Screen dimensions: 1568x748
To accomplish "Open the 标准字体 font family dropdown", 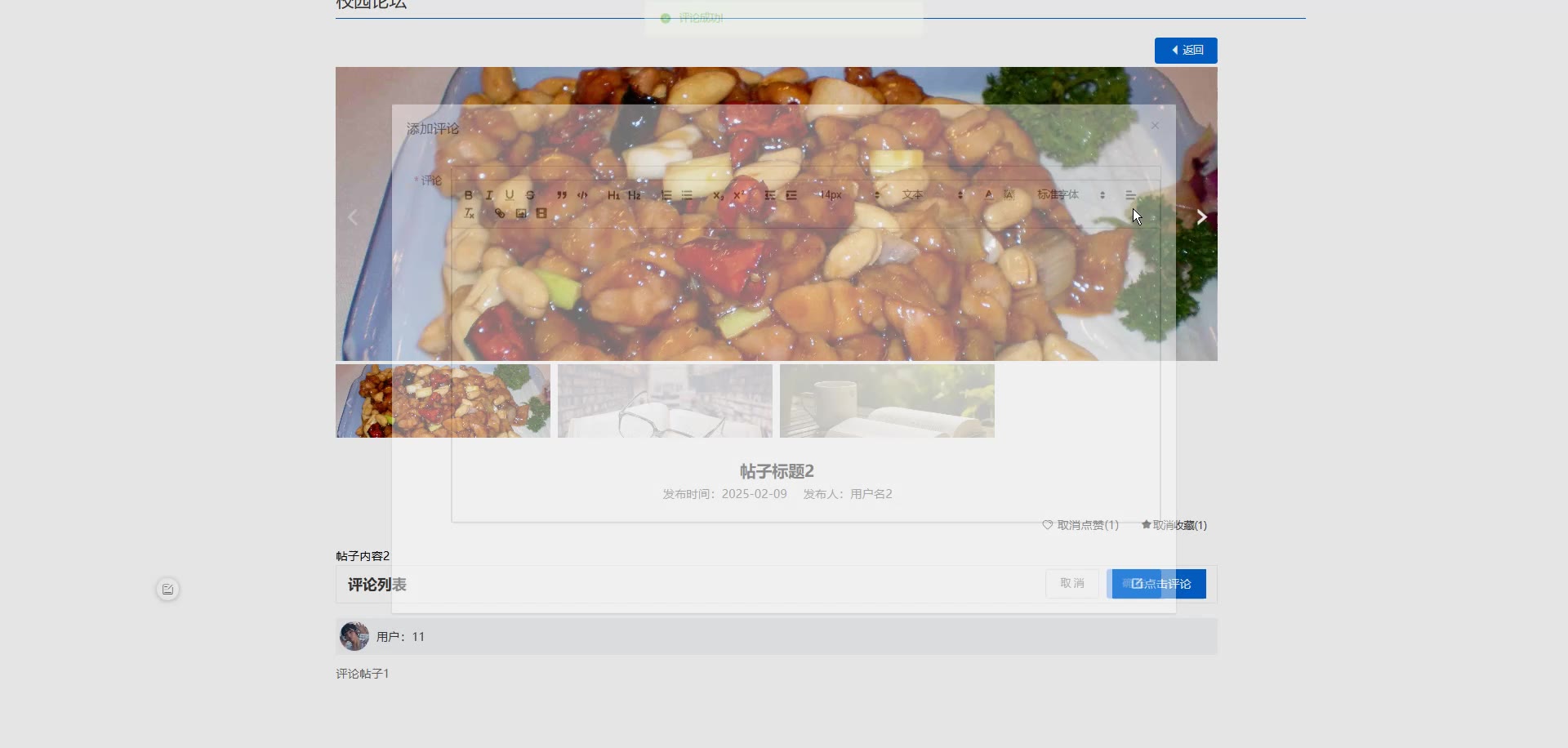I will 1071,195.
